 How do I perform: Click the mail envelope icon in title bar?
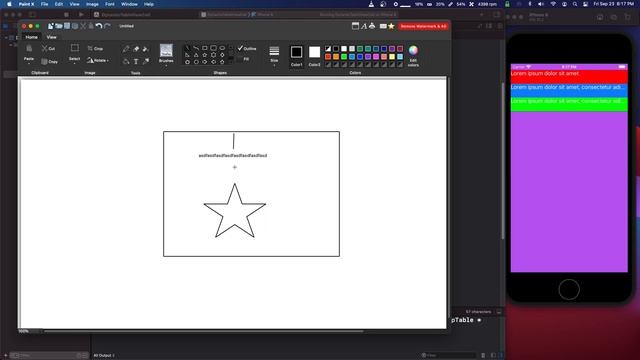[x=383, y=26]
